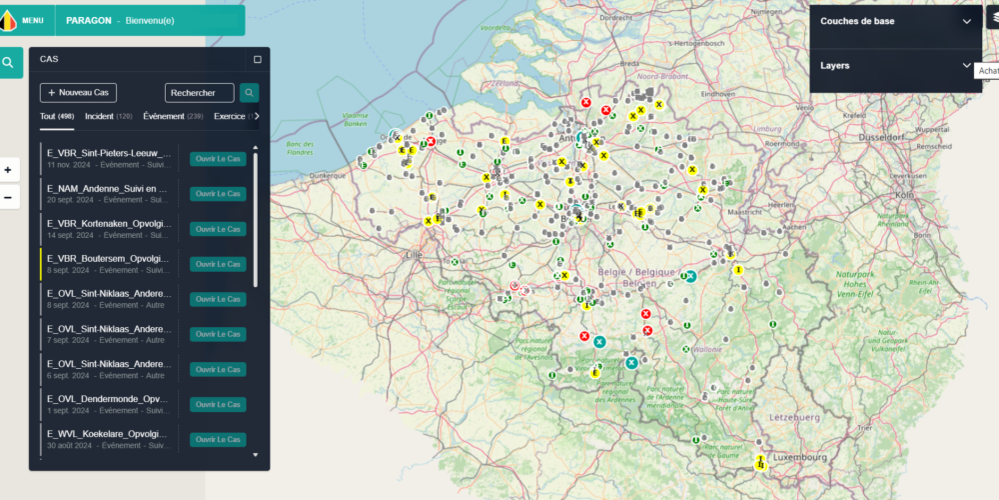Click yellow X marker northwest of Maastricht label
The image size is (999, 500).
click(703, 190)
